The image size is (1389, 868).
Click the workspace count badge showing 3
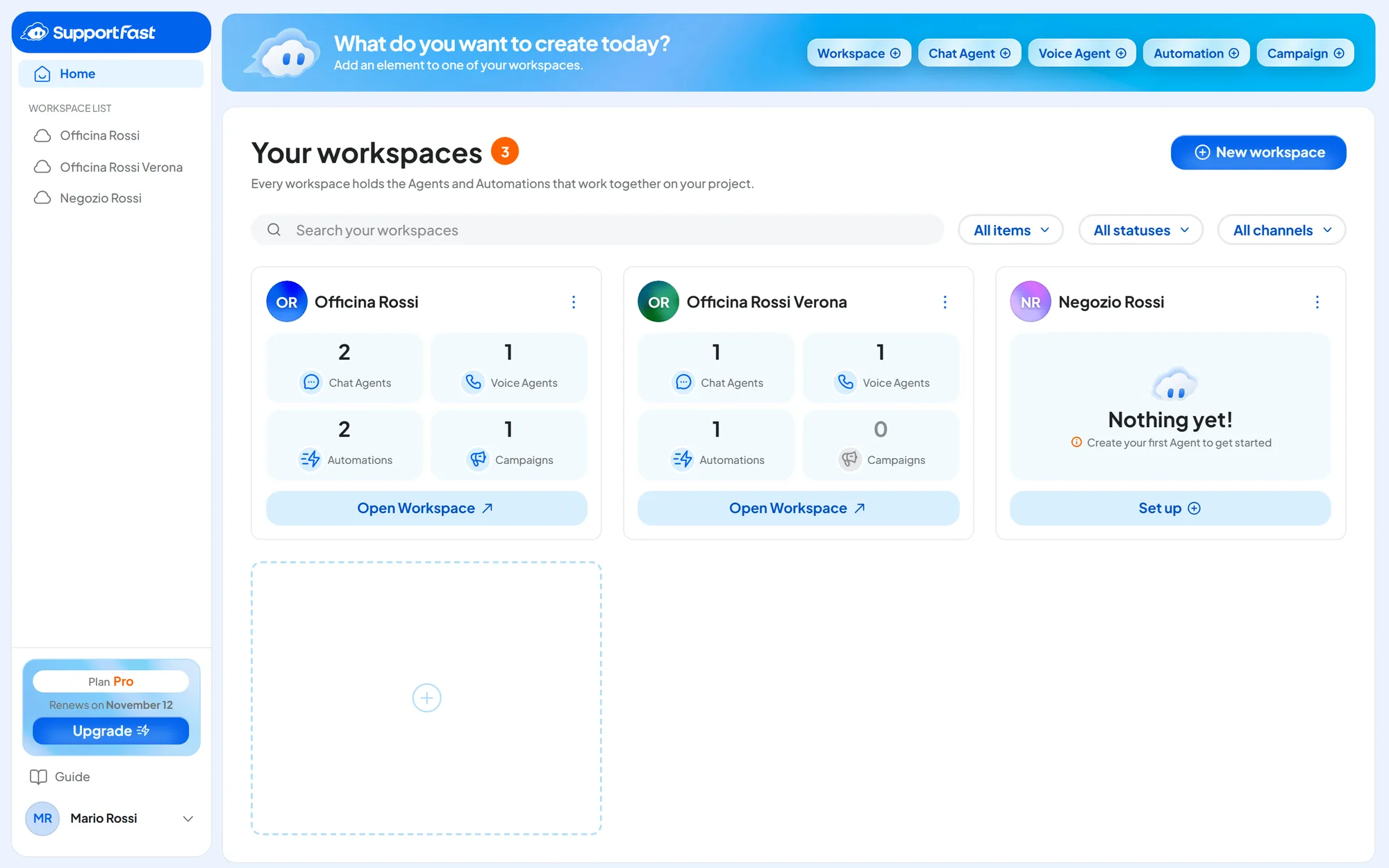505,151
